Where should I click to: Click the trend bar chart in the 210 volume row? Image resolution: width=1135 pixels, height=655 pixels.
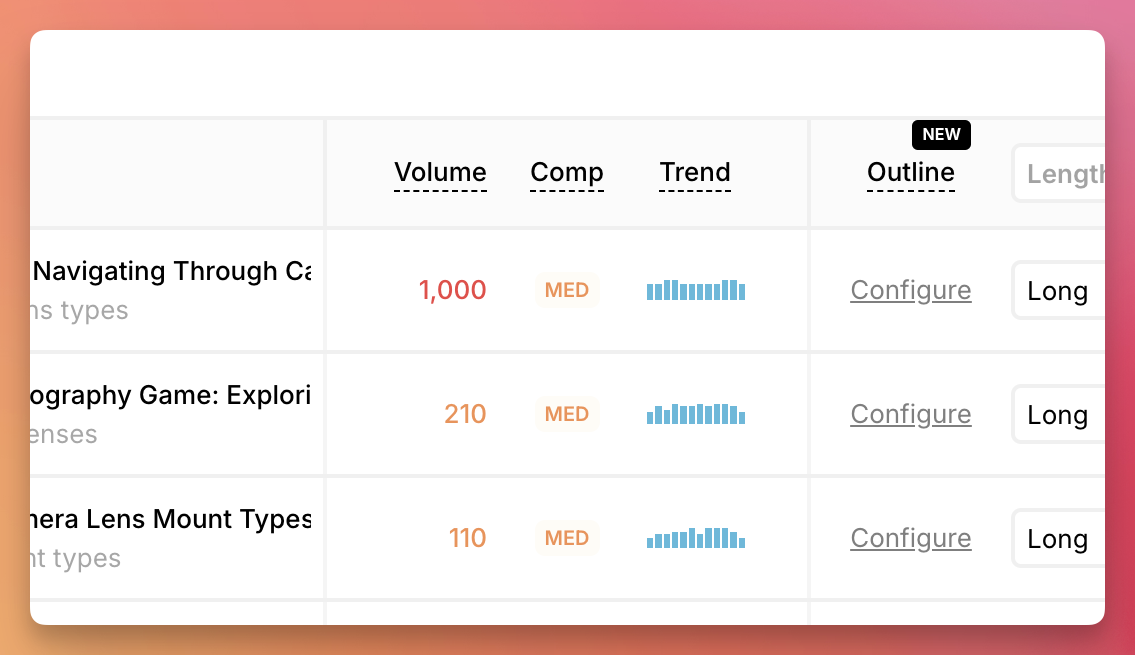696,414
